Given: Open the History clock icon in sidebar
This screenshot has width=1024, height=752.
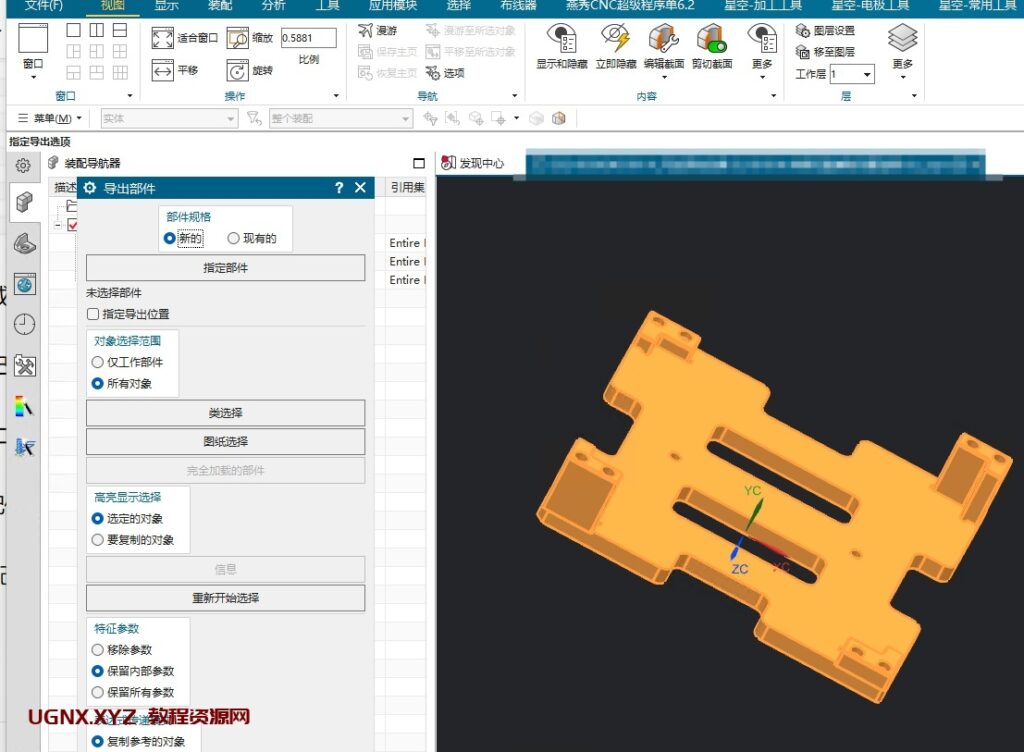Looking at the screenshot, I should coord(24,324).
